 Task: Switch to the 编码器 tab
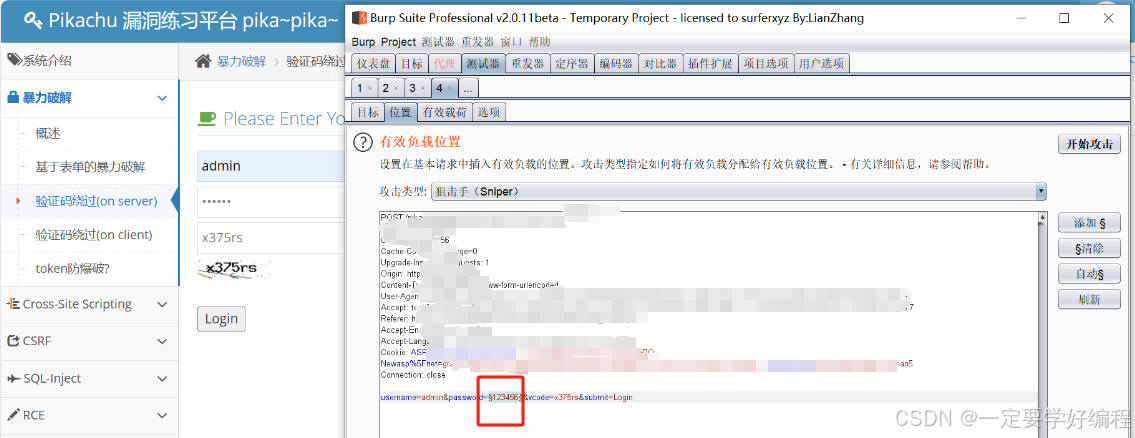617,64
